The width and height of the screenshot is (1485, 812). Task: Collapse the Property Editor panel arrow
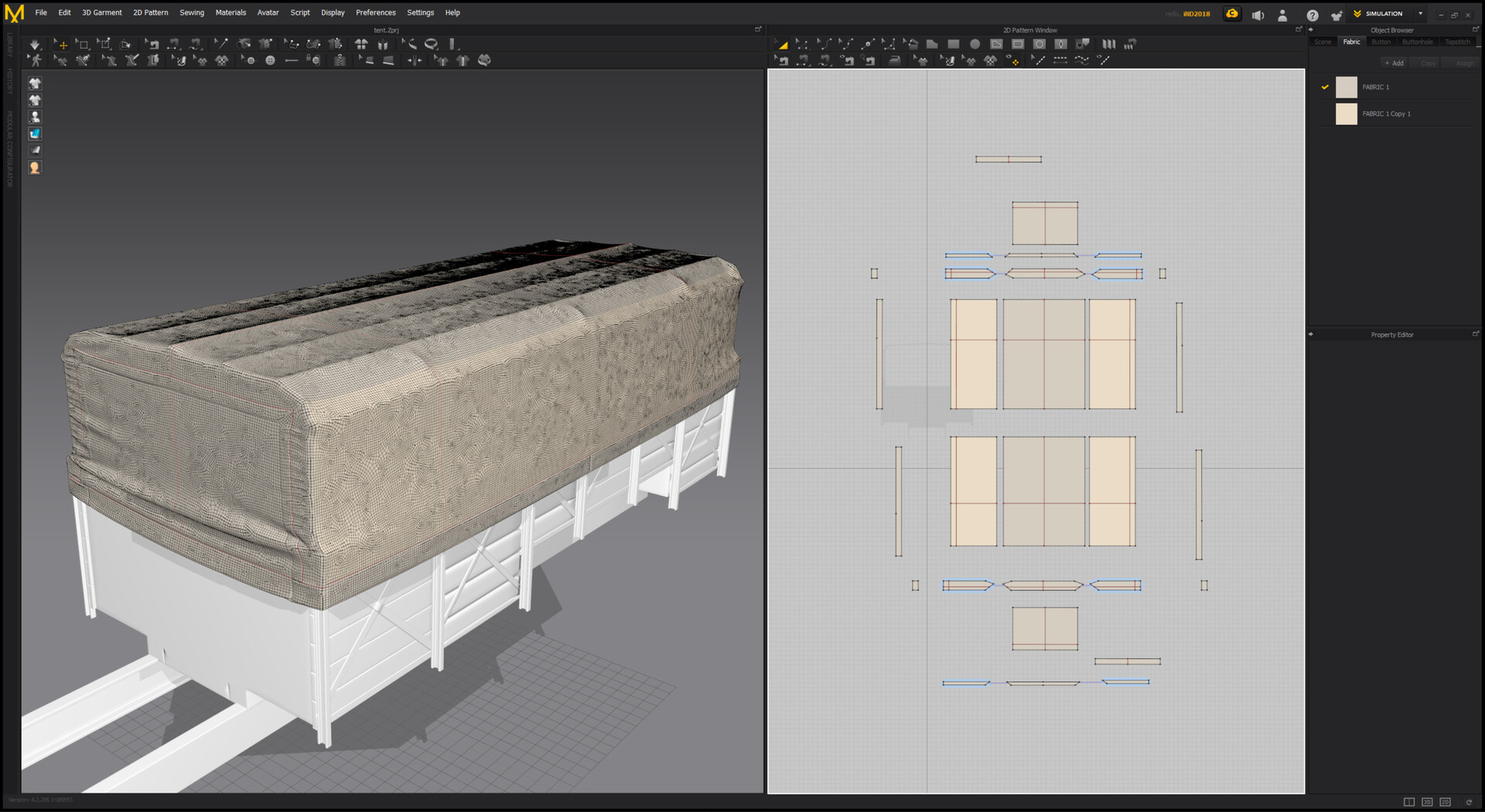[1311, 335]
